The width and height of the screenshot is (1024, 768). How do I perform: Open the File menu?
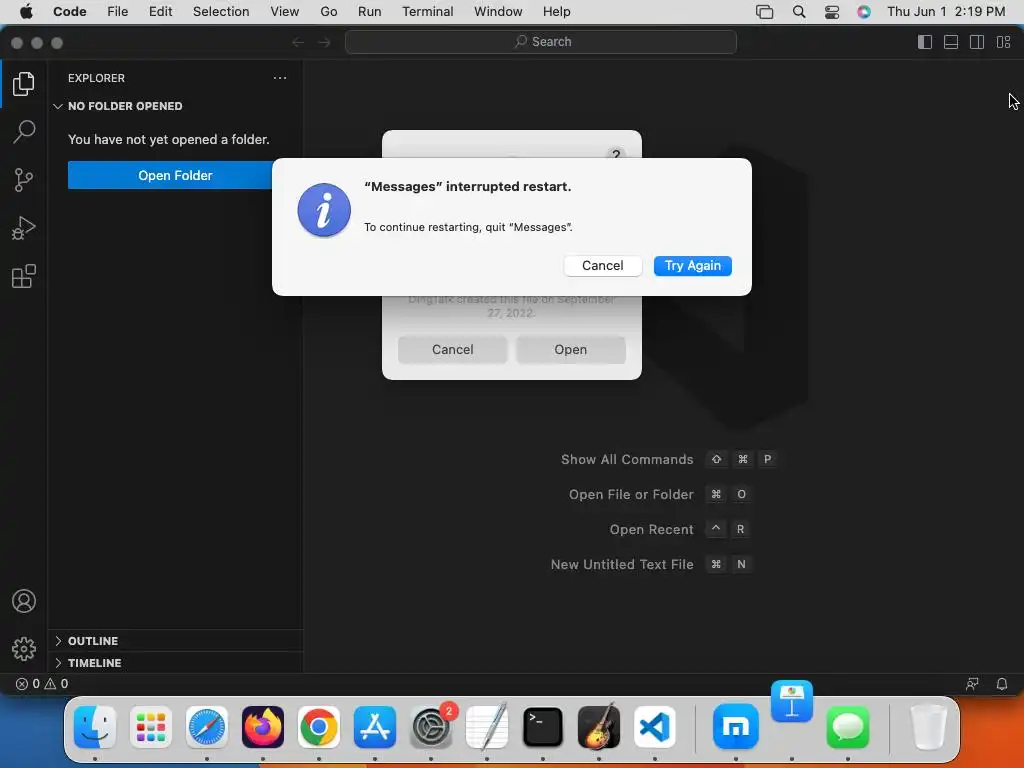click(x=118, y=12)
